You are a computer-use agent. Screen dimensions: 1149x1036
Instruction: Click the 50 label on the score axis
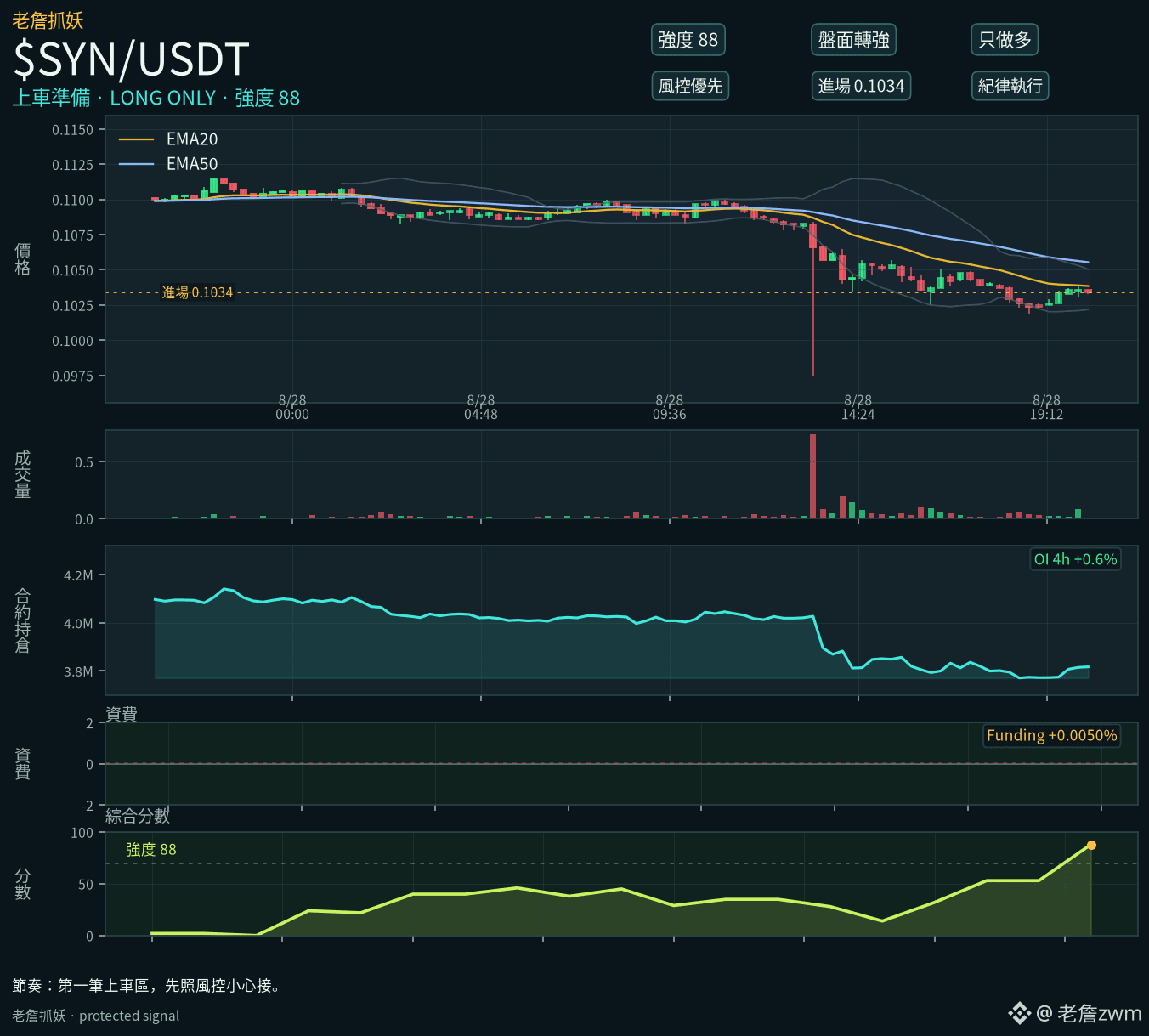[x=86, y=885]
